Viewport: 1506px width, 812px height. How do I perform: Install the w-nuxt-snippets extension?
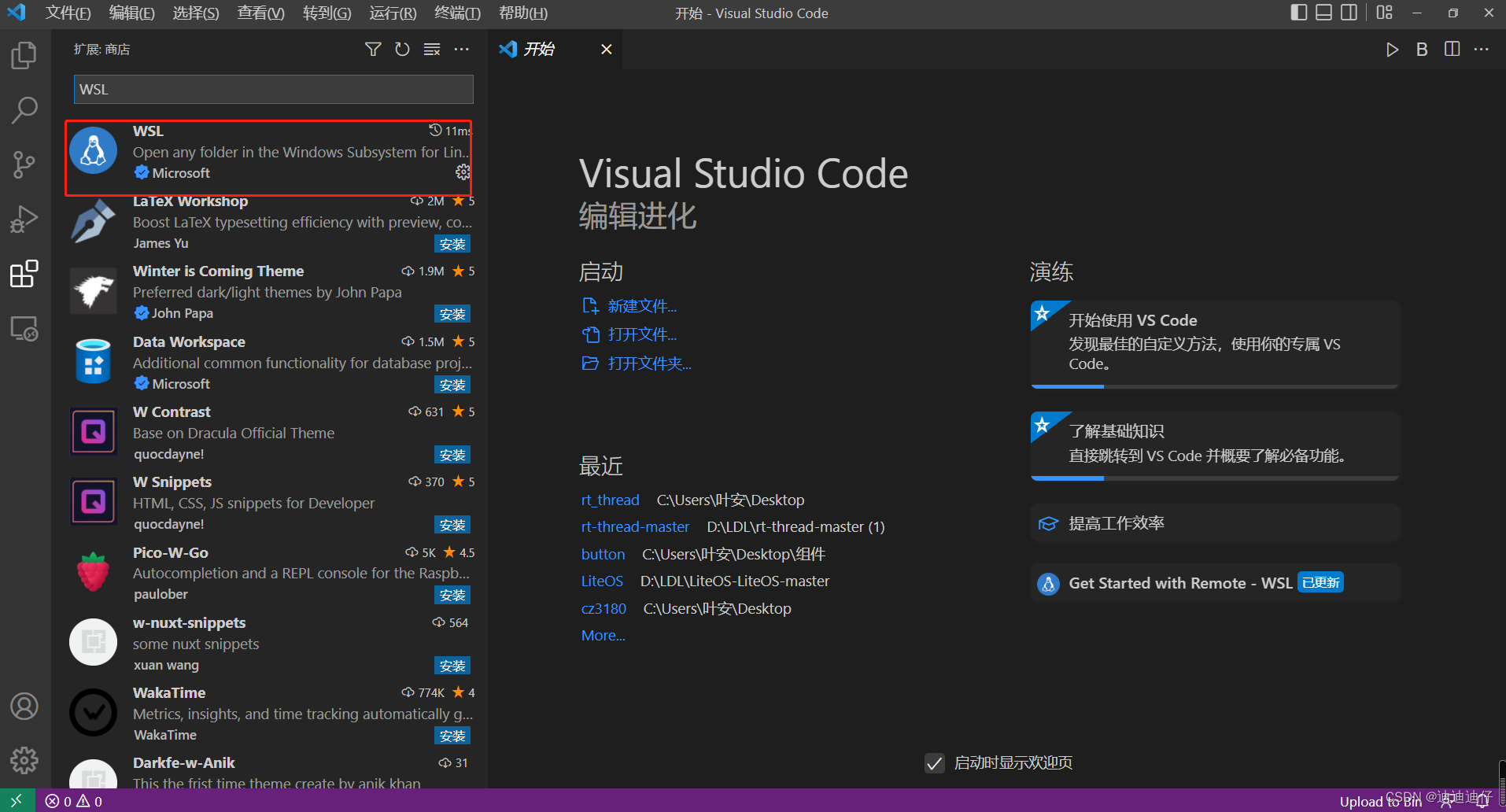coord(452,666)
